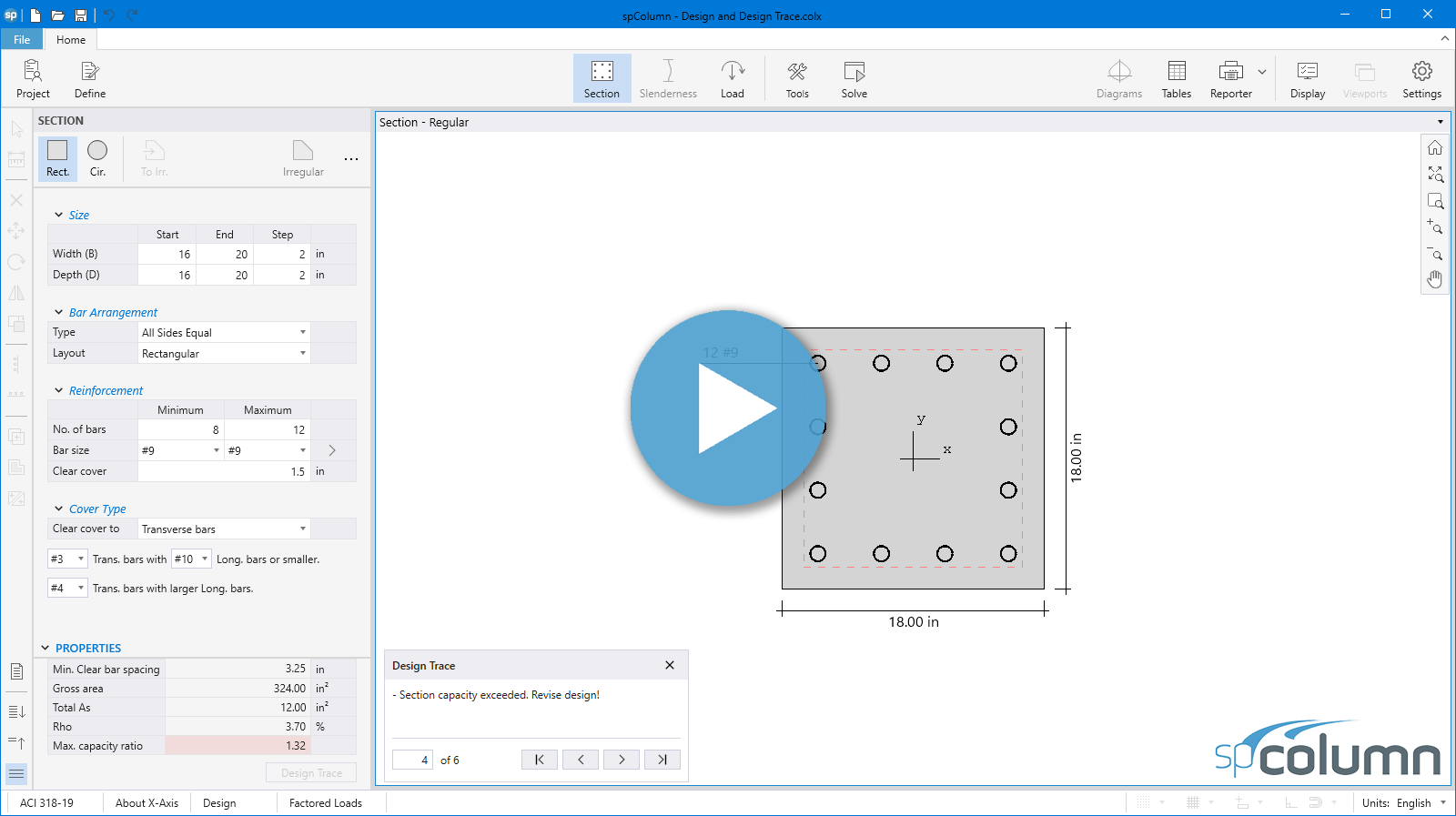Open the Layout dropdown showing Rectangular
The image size is (1456, 816).
coord(224,354)
